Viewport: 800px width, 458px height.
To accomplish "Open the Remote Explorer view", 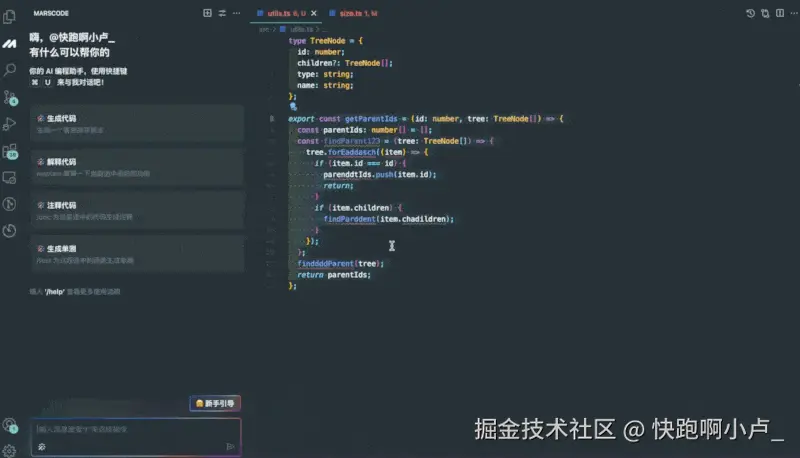I will point(9,177).
